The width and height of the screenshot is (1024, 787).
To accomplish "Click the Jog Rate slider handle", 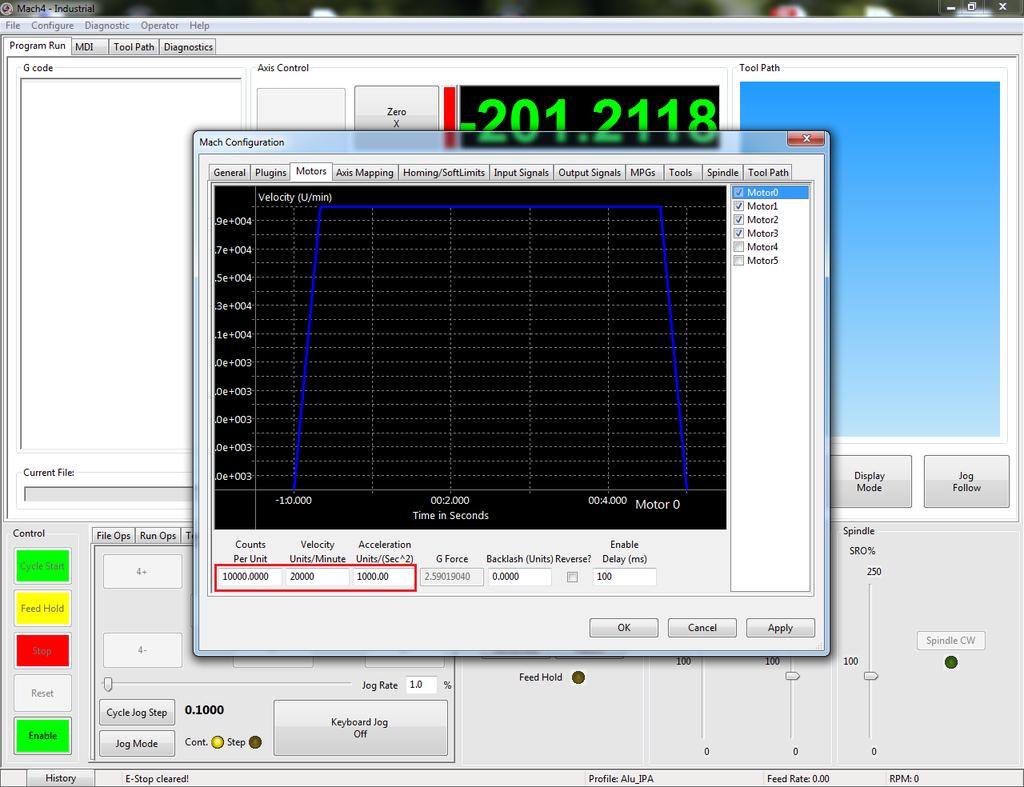I will click(108, 684).
